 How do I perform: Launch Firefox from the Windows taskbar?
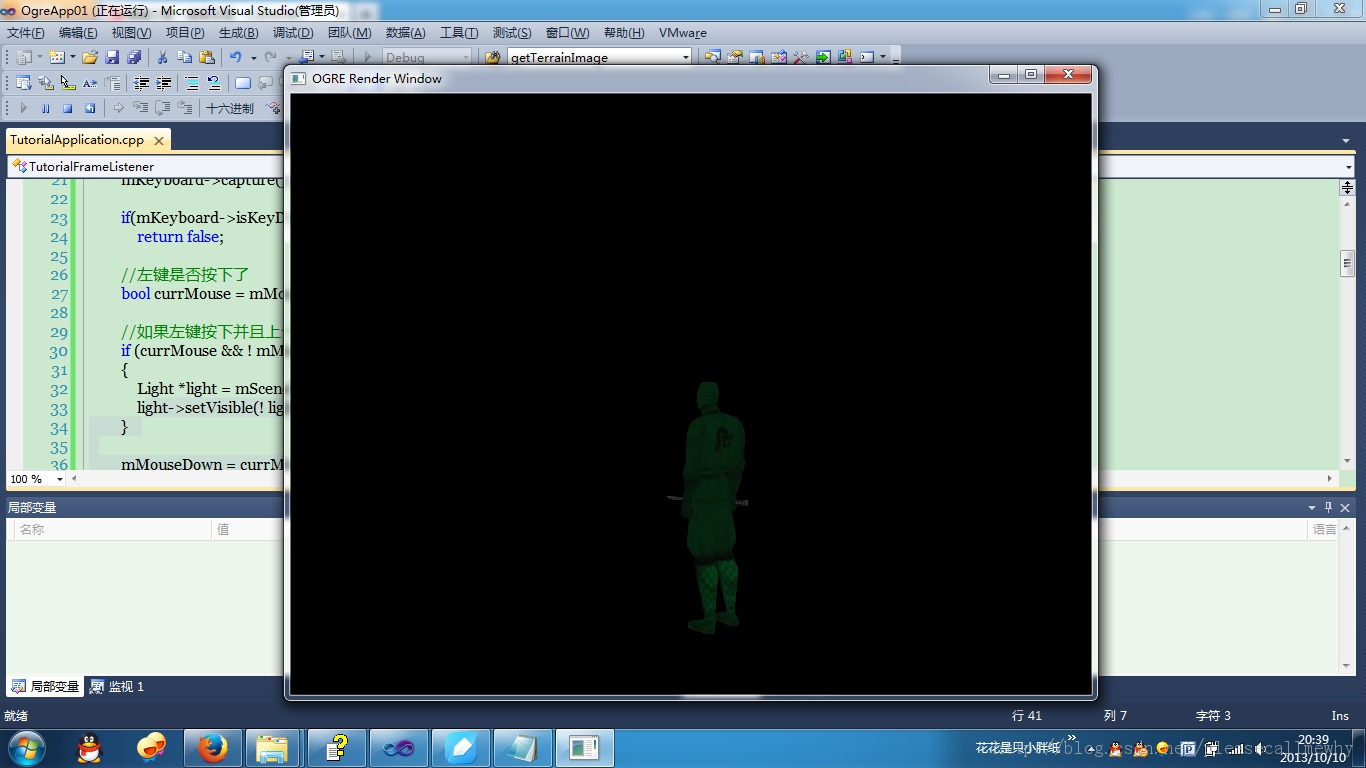click(x=212, y=747)
